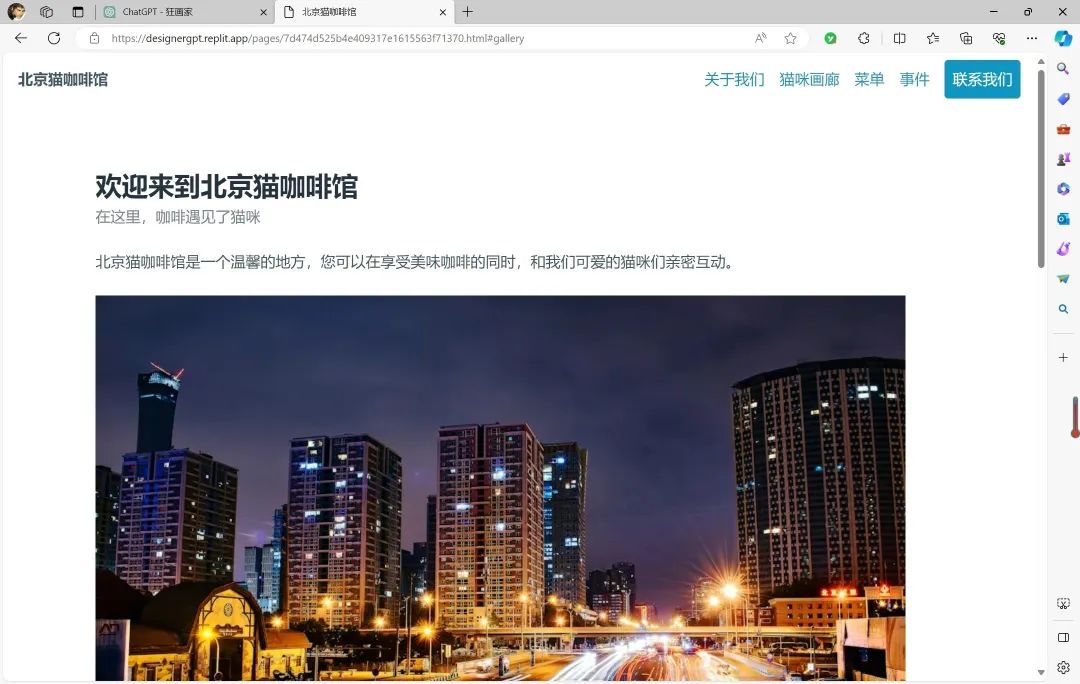Navigate to 猫咪画廊 section
Viewport: 1080px width, 684px height.
(809, 80)
